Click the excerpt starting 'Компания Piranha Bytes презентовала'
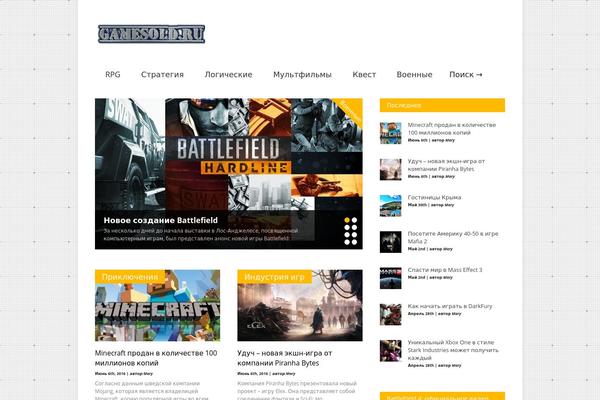Viewport: 600px width, 400px height. [x=297, y=391]
